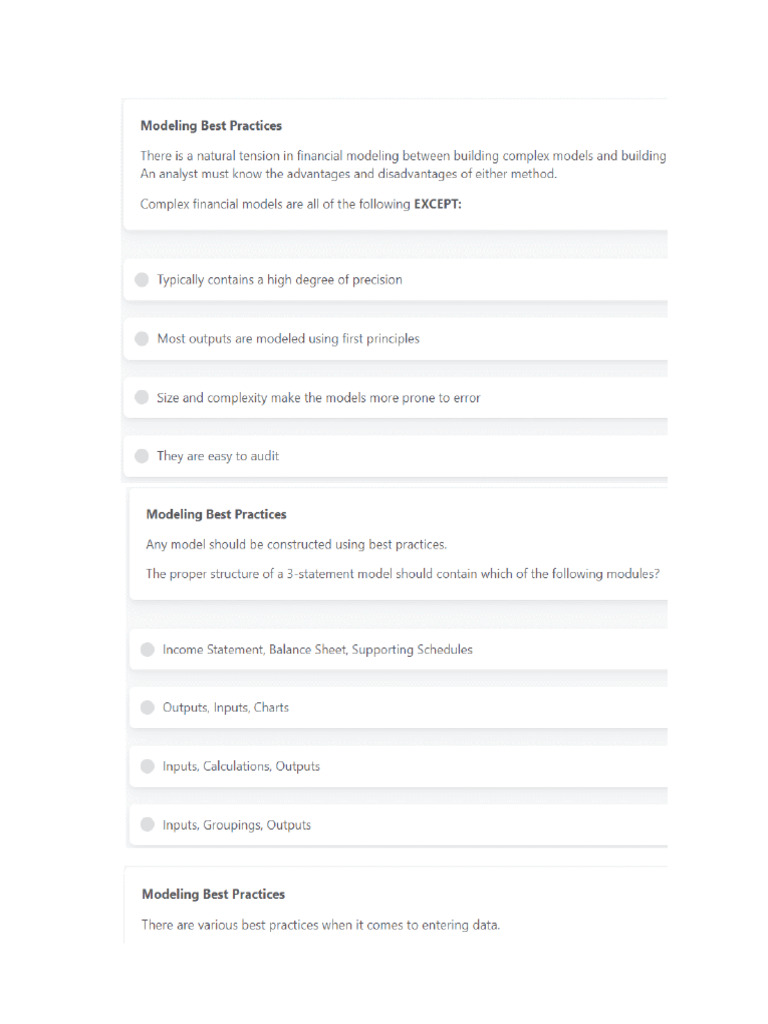Image resolution: width=768 pixels, height=1024 pixels.
Task: Choose 'Most outputs are modeled using first principles' radio
Action: tap(142, 339)
